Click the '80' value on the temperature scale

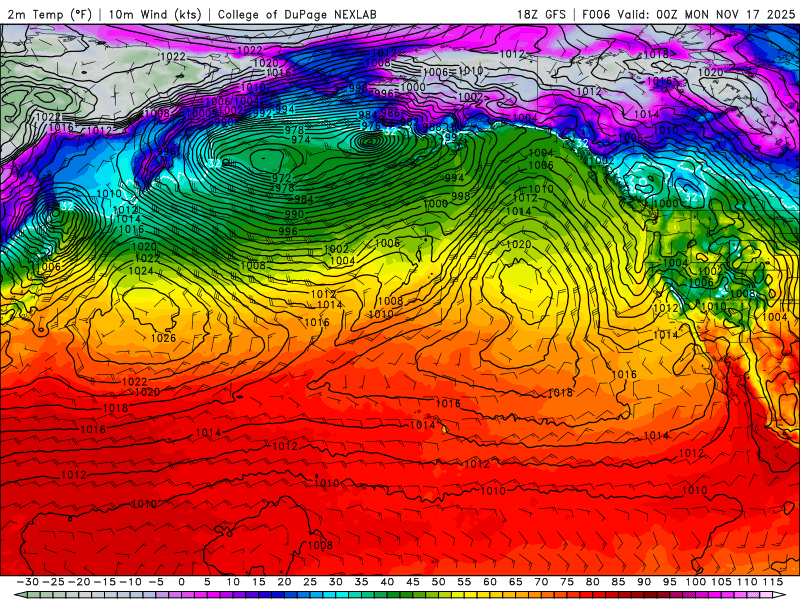pyautogui.click(x=592, y=582)
